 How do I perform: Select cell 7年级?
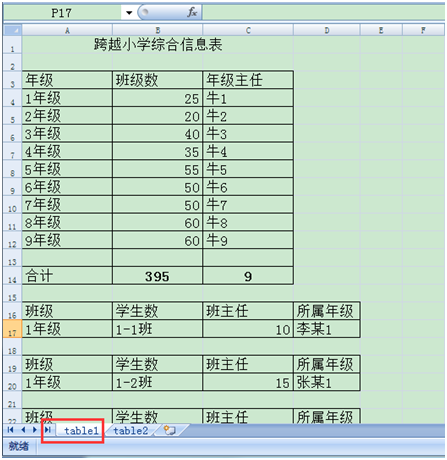[x=67, y=205]
